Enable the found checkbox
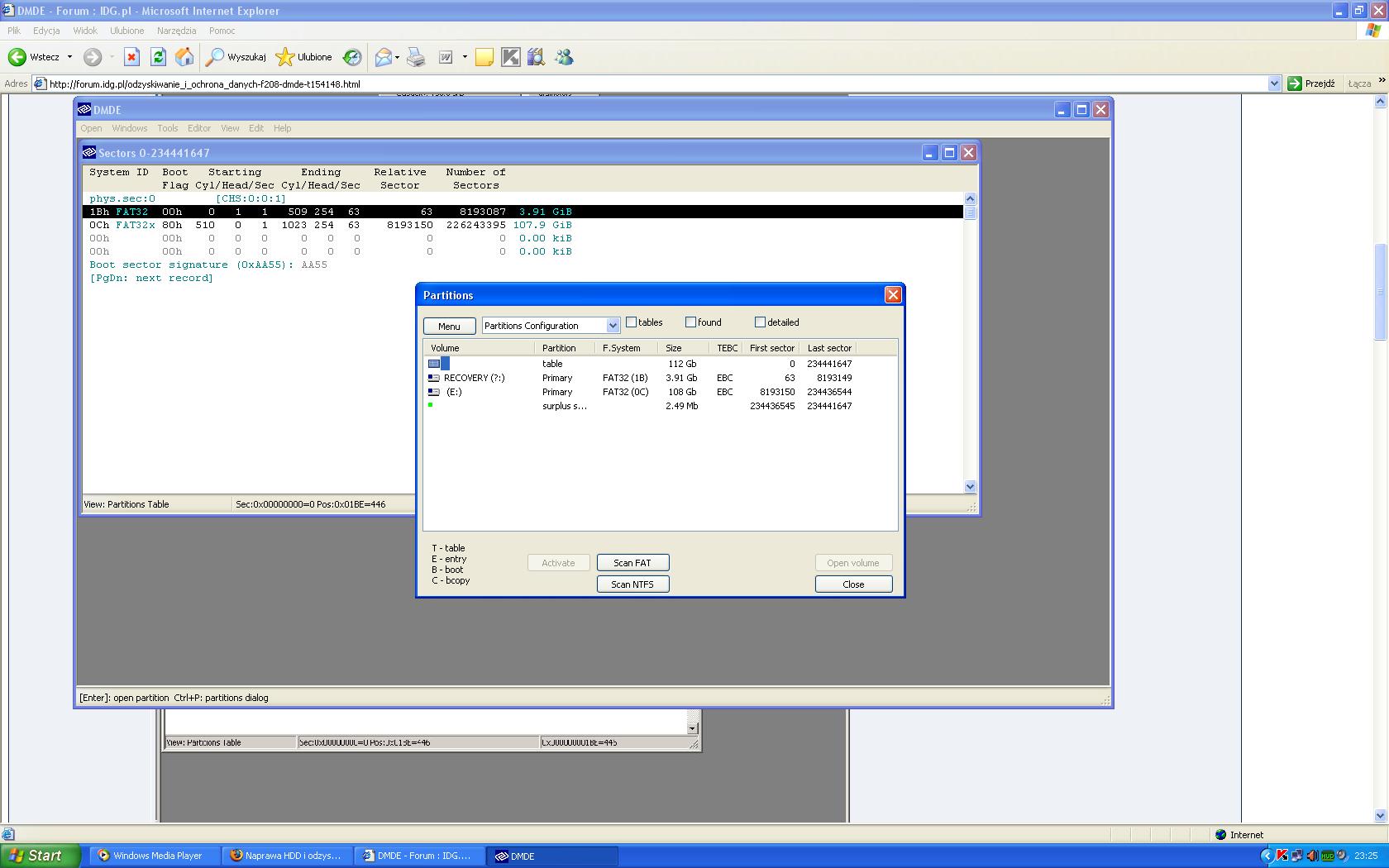 click(691, 322)
